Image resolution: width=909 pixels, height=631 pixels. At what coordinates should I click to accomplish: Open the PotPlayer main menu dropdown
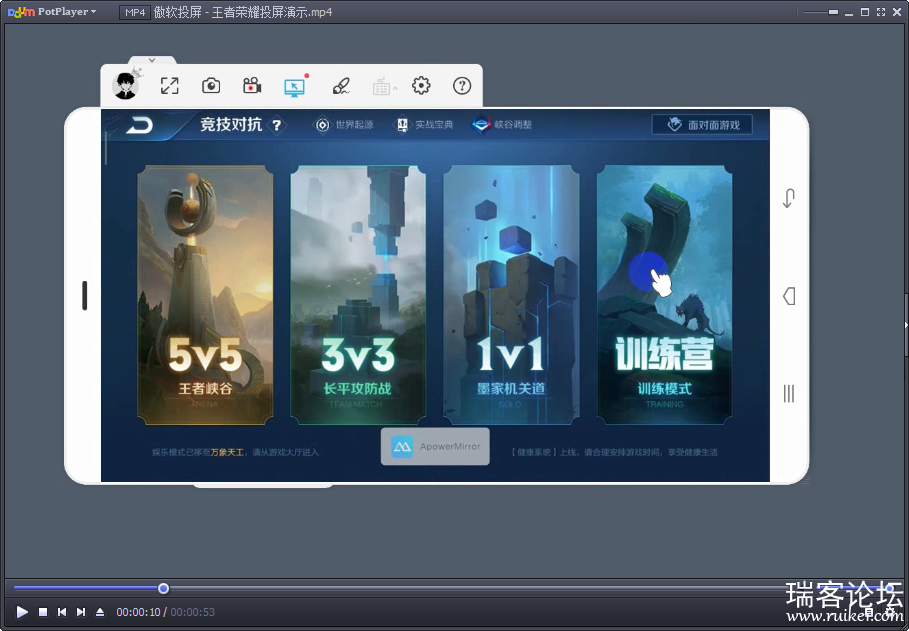pos(52,12)
